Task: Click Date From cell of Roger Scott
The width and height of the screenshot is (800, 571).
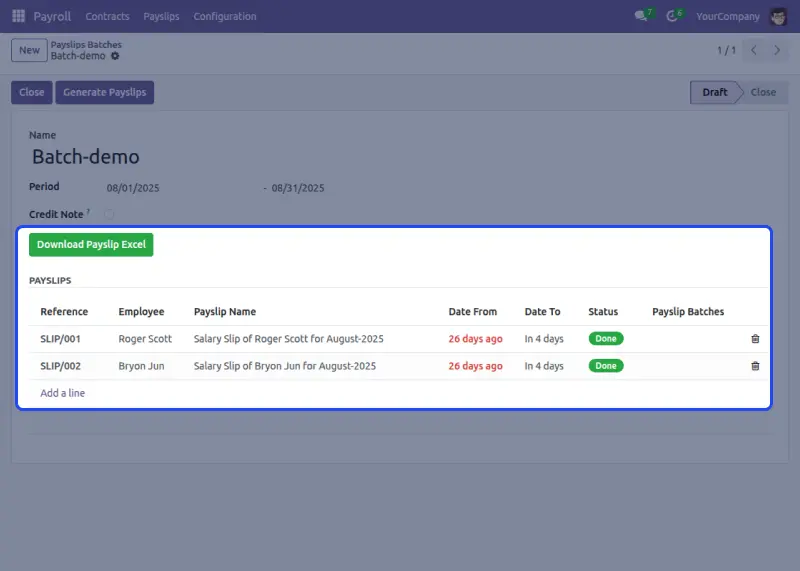Action: pyautogui.click(x=475, y=339)
